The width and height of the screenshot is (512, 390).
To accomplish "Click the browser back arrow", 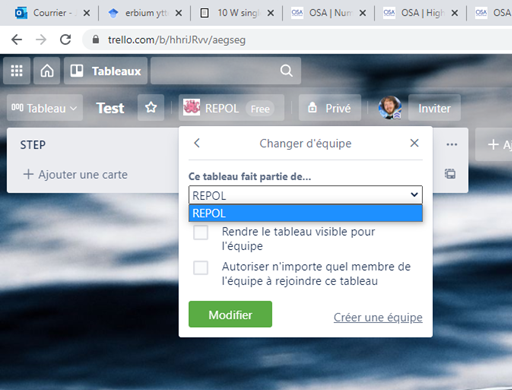I will (x=17, y=40).
